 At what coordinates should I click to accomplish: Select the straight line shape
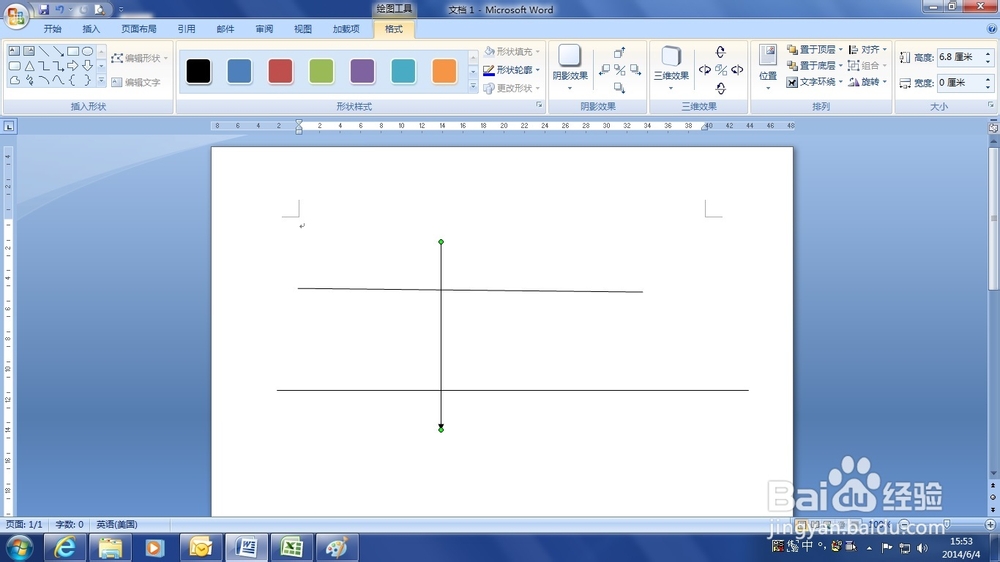tap(43, 51)
